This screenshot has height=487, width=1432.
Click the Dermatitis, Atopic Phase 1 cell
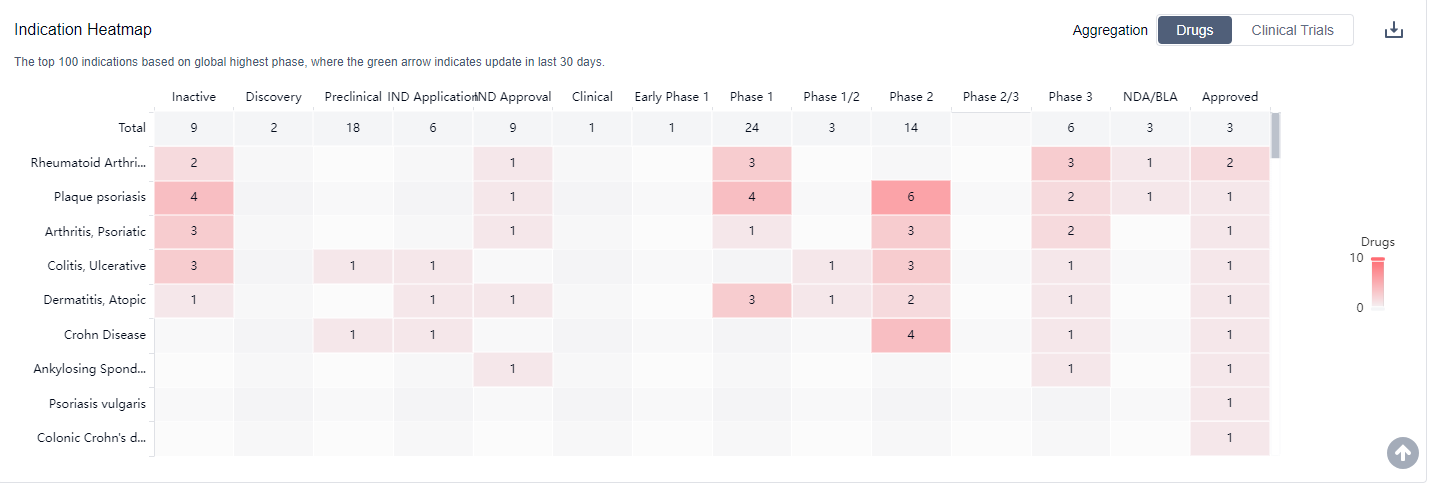[x=751, y=300]
